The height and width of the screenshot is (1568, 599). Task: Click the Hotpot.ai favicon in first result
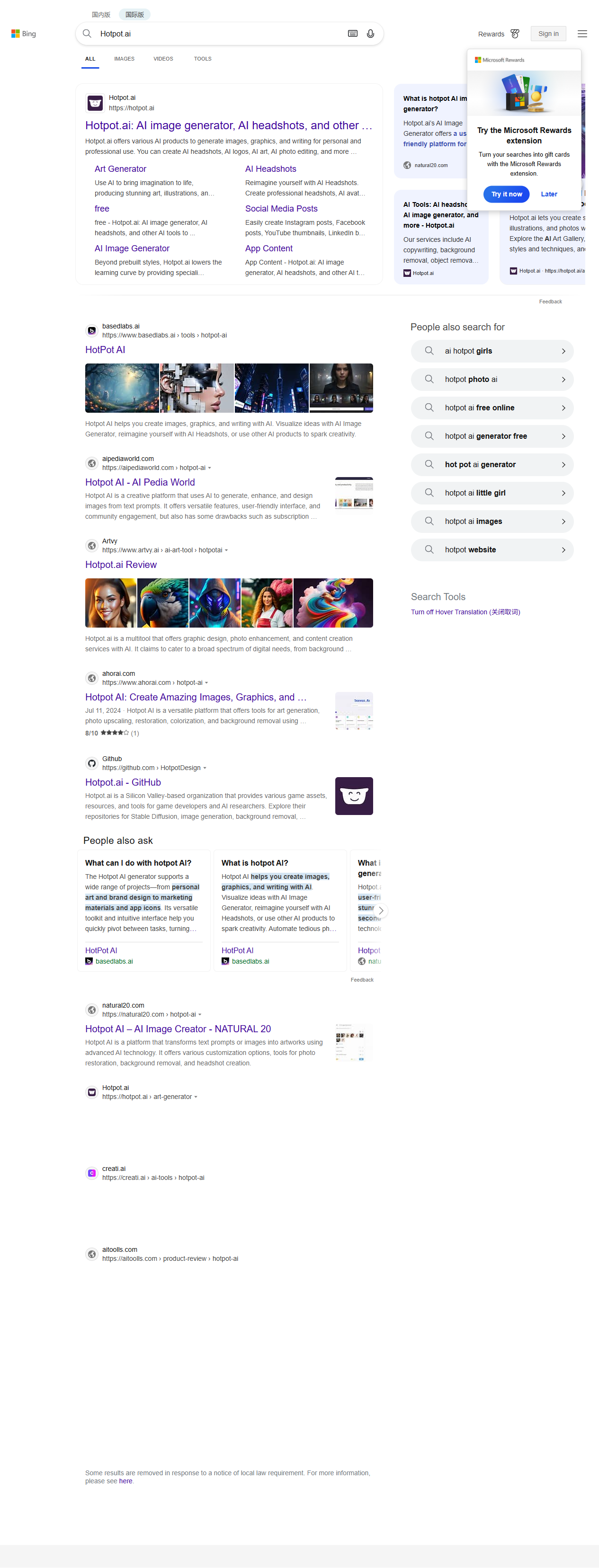[x=95, y=103]
